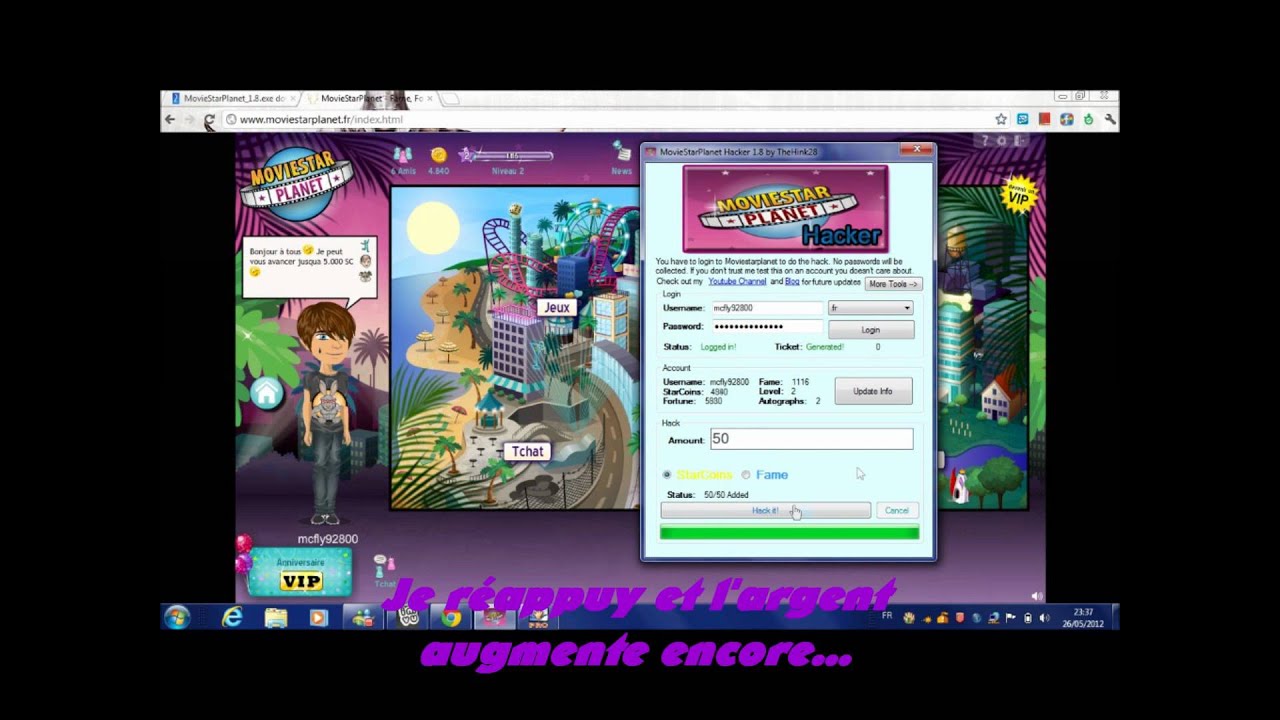Click the Password field
Viewport: 1280px width, 720px height.
tap(766, 327)
